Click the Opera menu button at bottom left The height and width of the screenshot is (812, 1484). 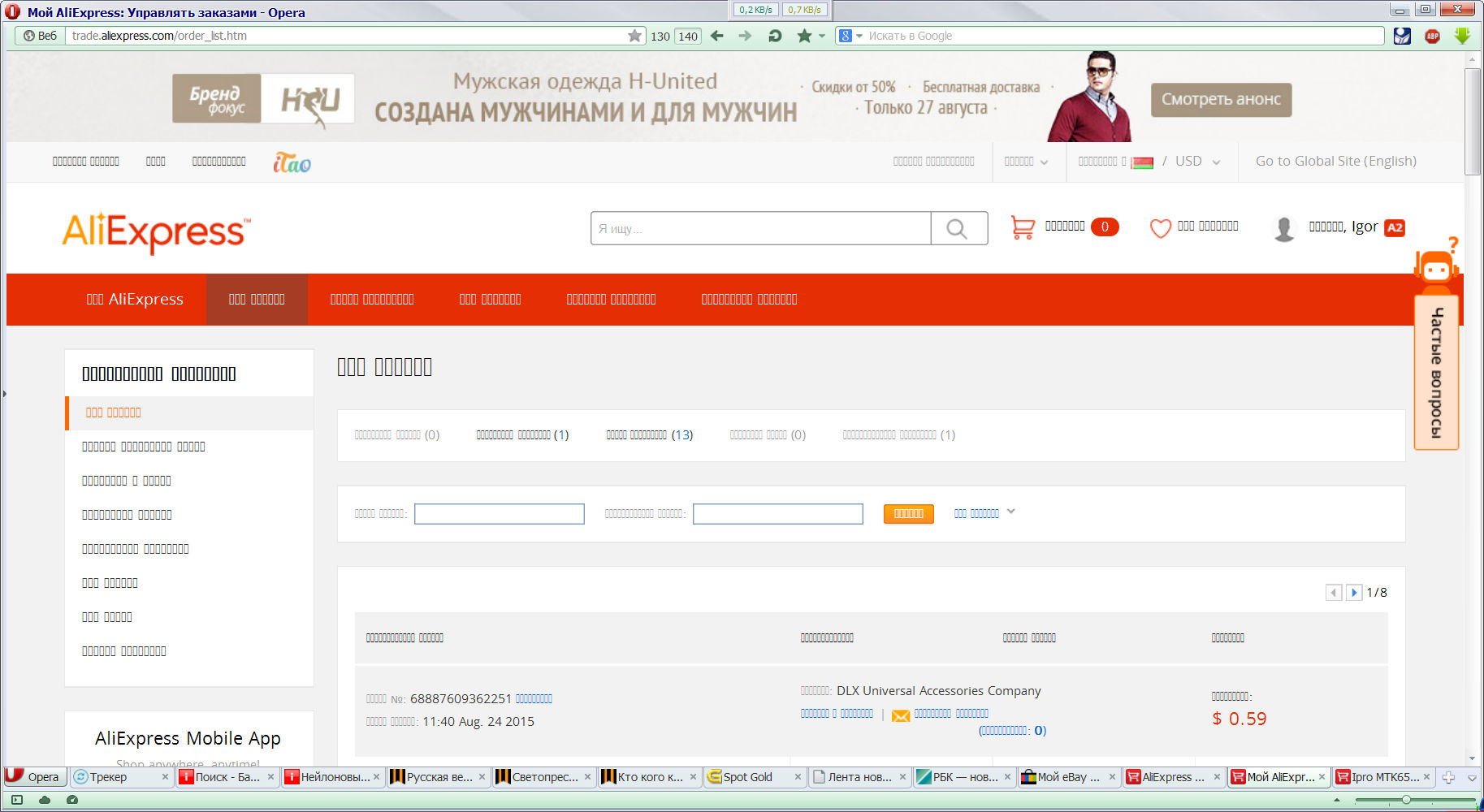pos(33,777)
